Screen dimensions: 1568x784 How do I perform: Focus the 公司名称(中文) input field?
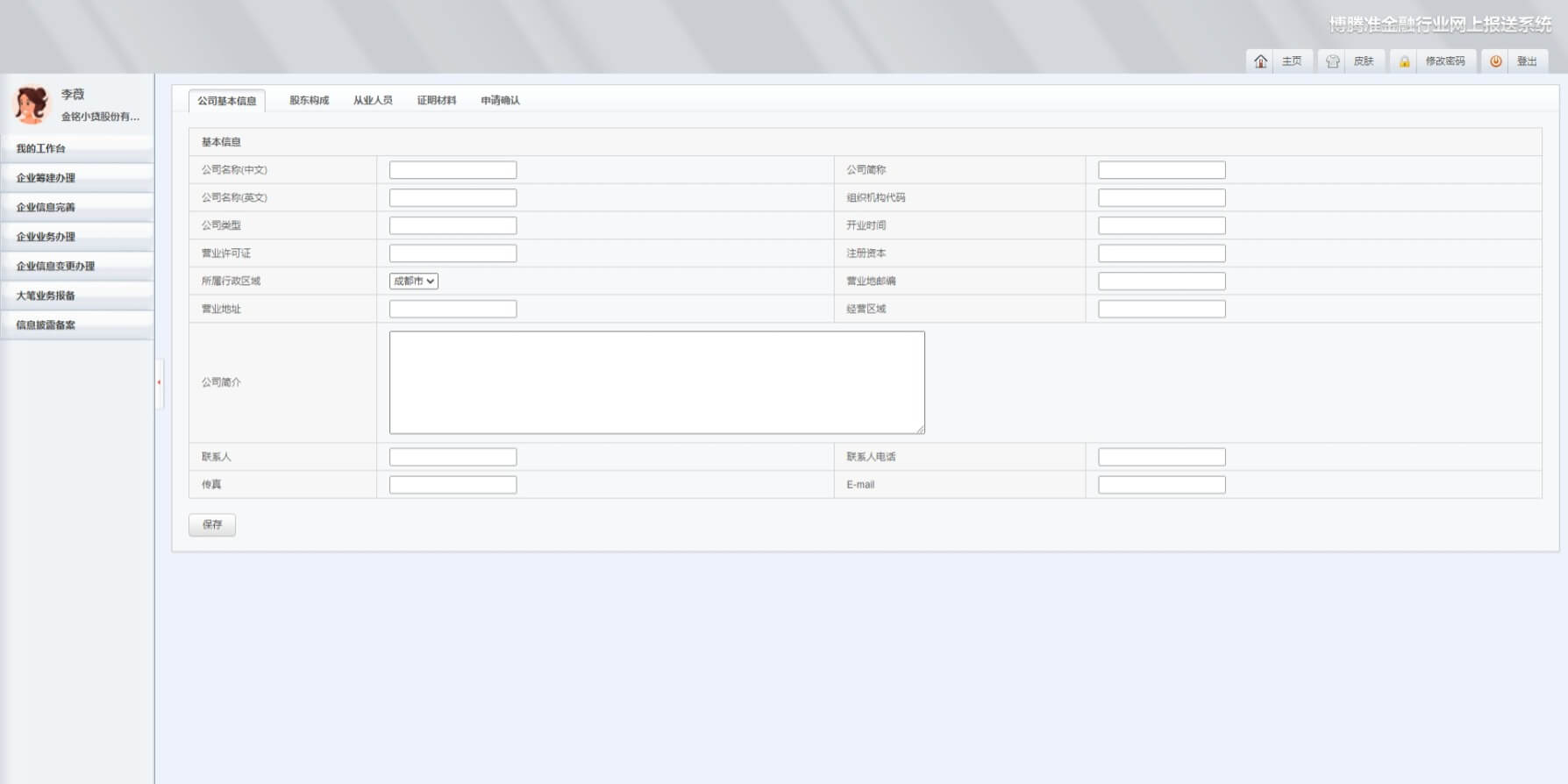click(453, 170)
